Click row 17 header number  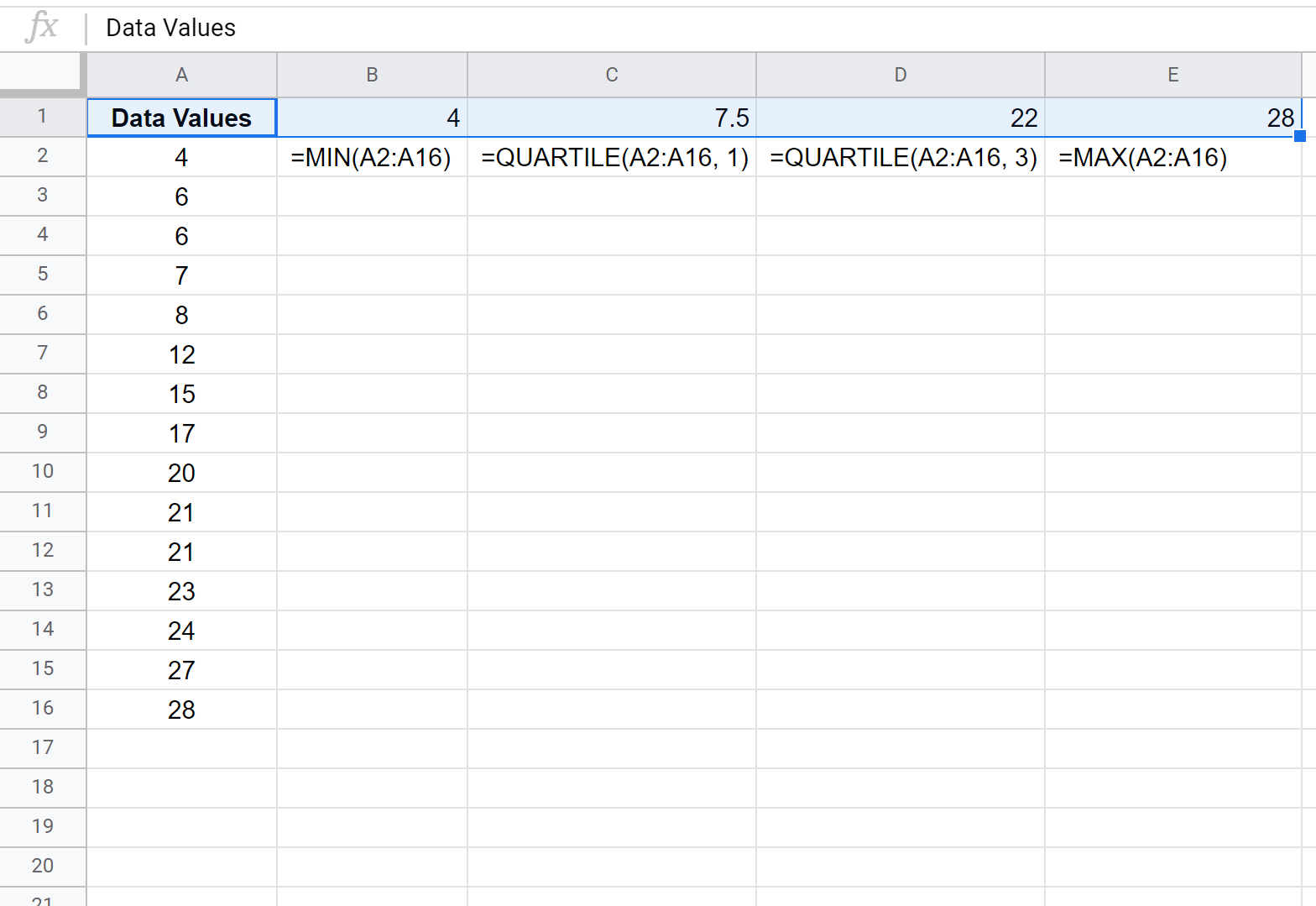click(x=42, y=748)
